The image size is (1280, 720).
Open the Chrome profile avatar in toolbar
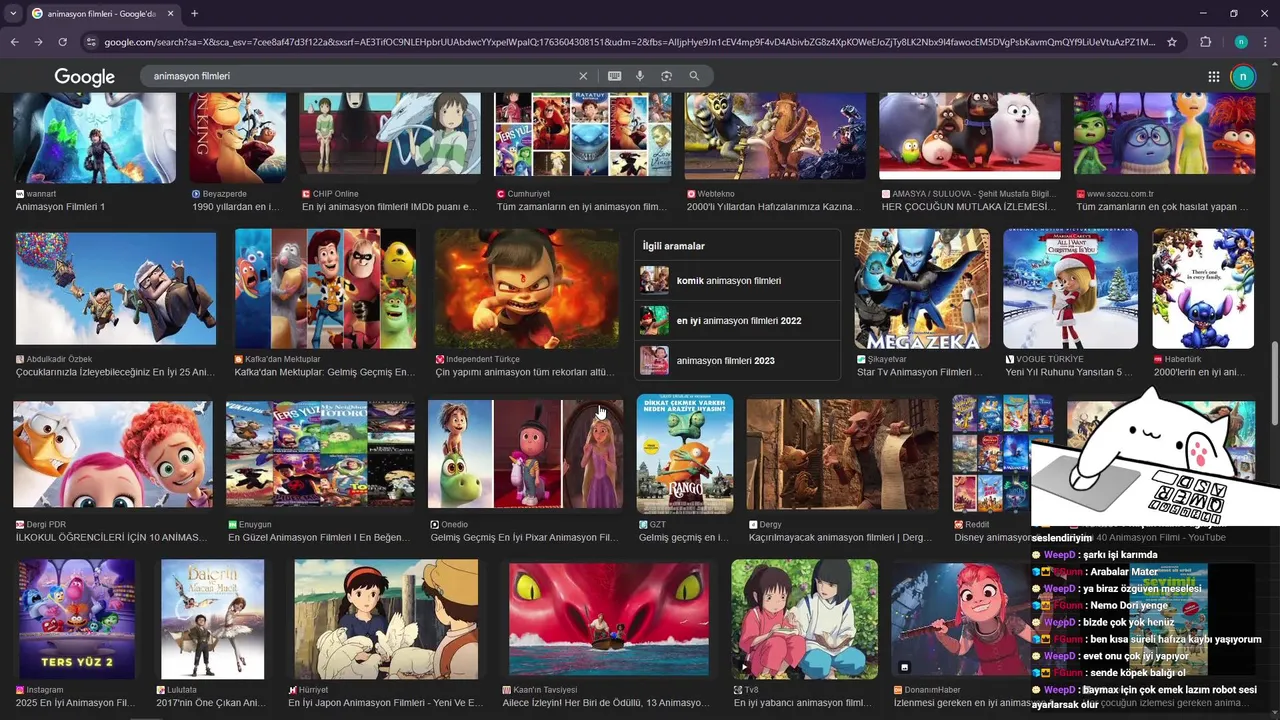click(x=1240, y=42)
